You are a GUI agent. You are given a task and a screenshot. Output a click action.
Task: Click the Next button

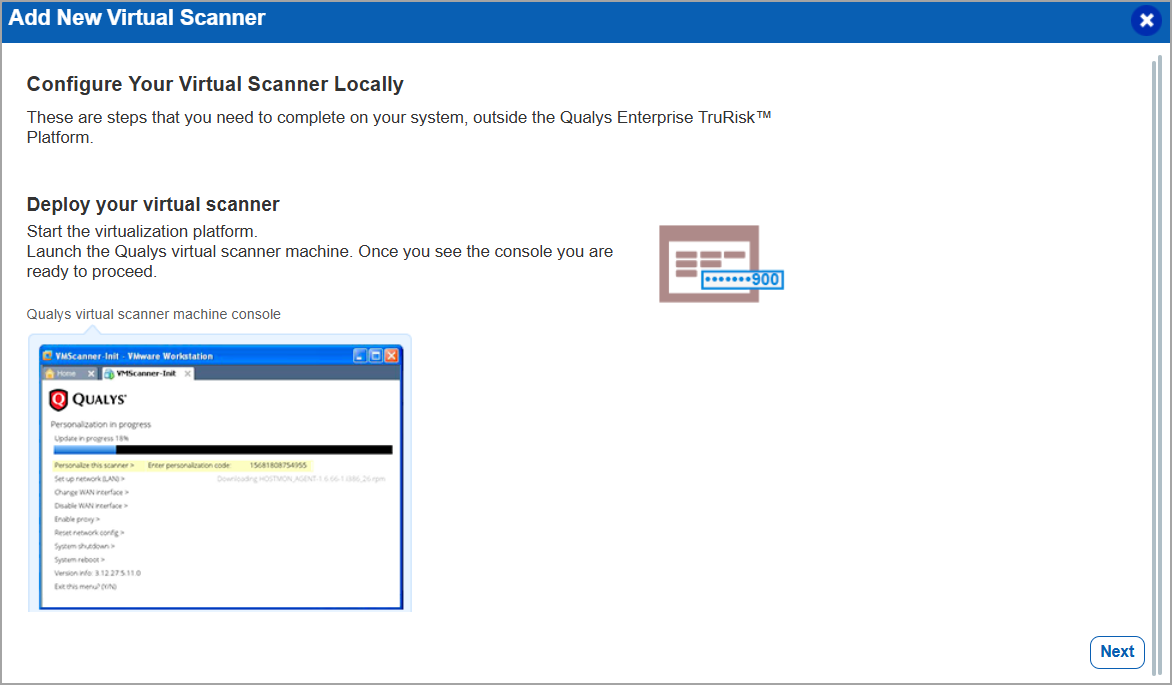click(1117, 652)
